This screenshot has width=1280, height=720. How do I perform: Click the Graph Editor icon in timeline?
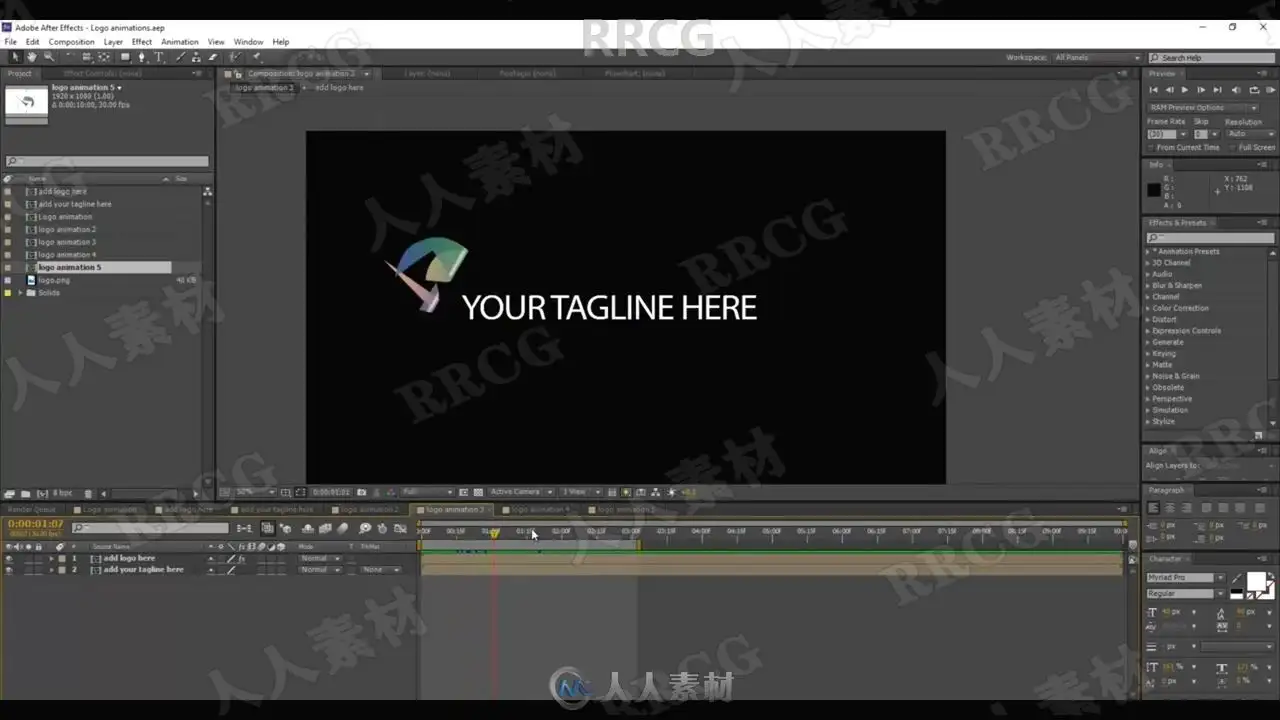pos(400,528)
